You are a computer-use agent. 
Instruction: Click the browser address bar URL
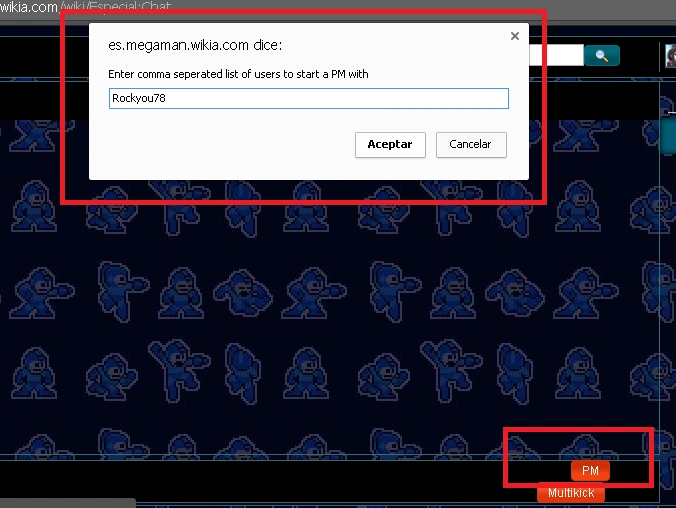point(85,6)
